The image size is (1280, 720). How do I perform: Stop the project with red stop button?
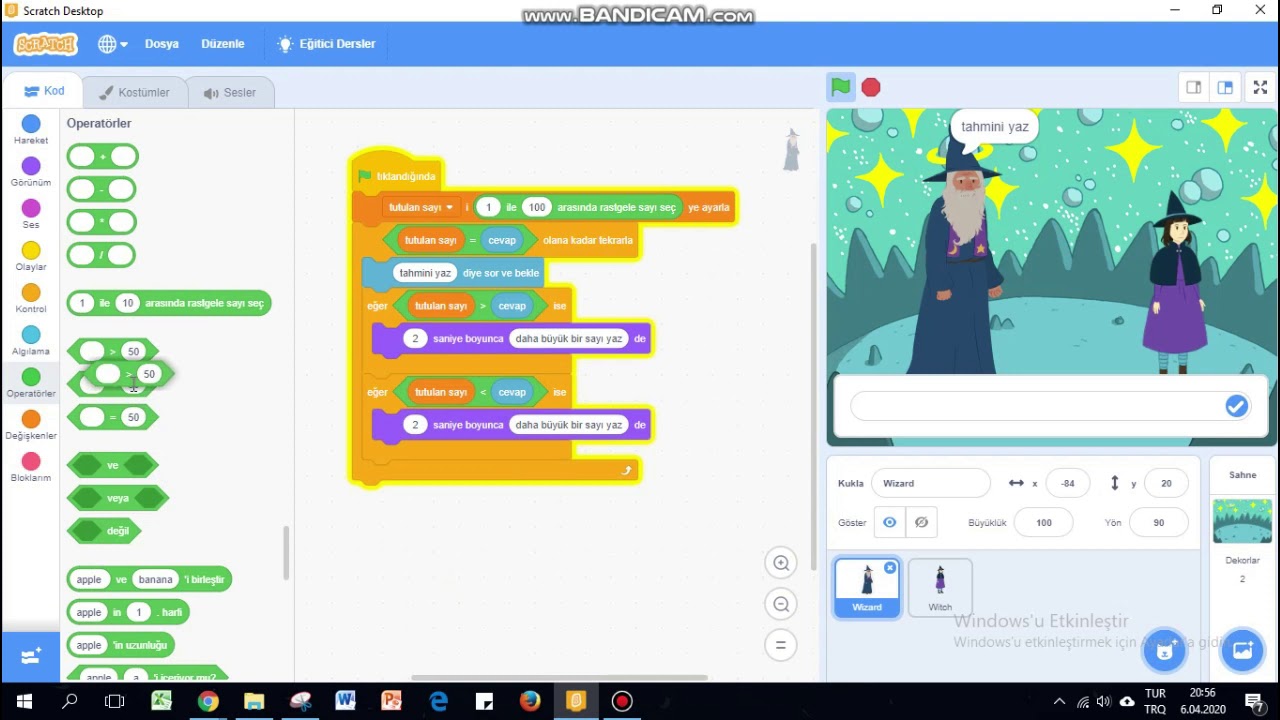tap(871, 88)
